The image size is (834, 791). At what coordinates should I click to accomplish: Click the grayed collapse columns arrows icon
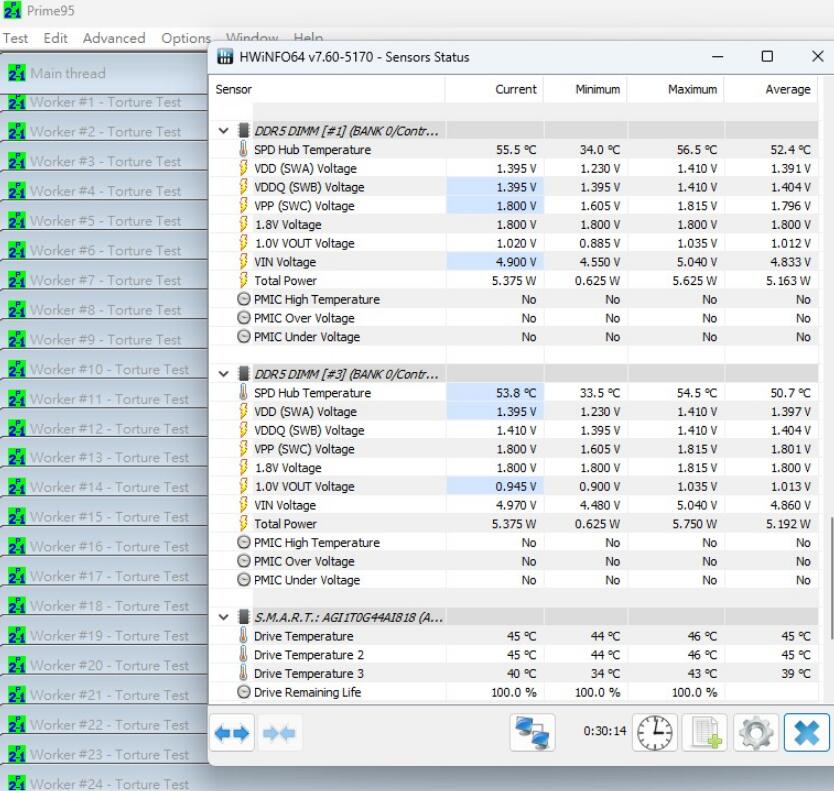pyautogui.click(x=279, y=733)
